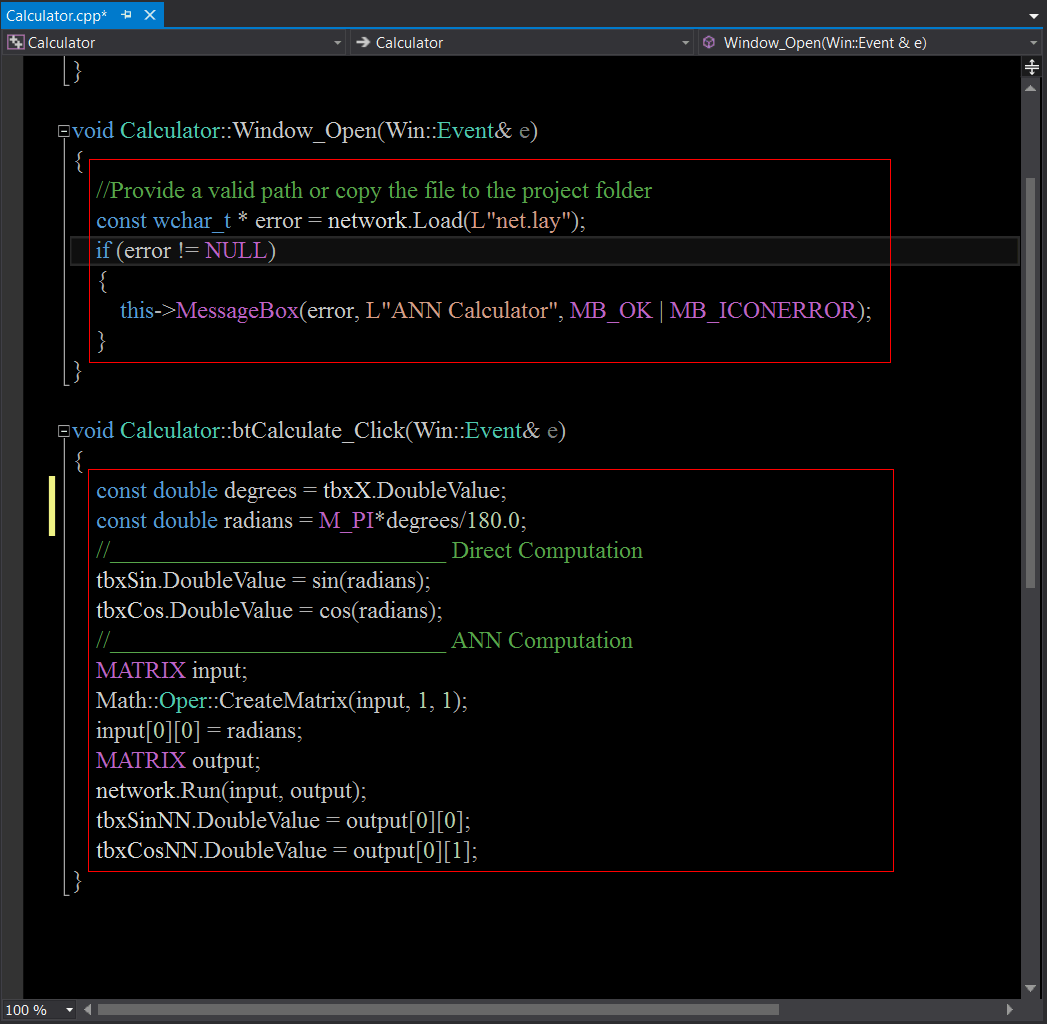Click the horizontal scrollbar left arrow
Viewport: 1047px width, 1024px height.
point(87,1009)
